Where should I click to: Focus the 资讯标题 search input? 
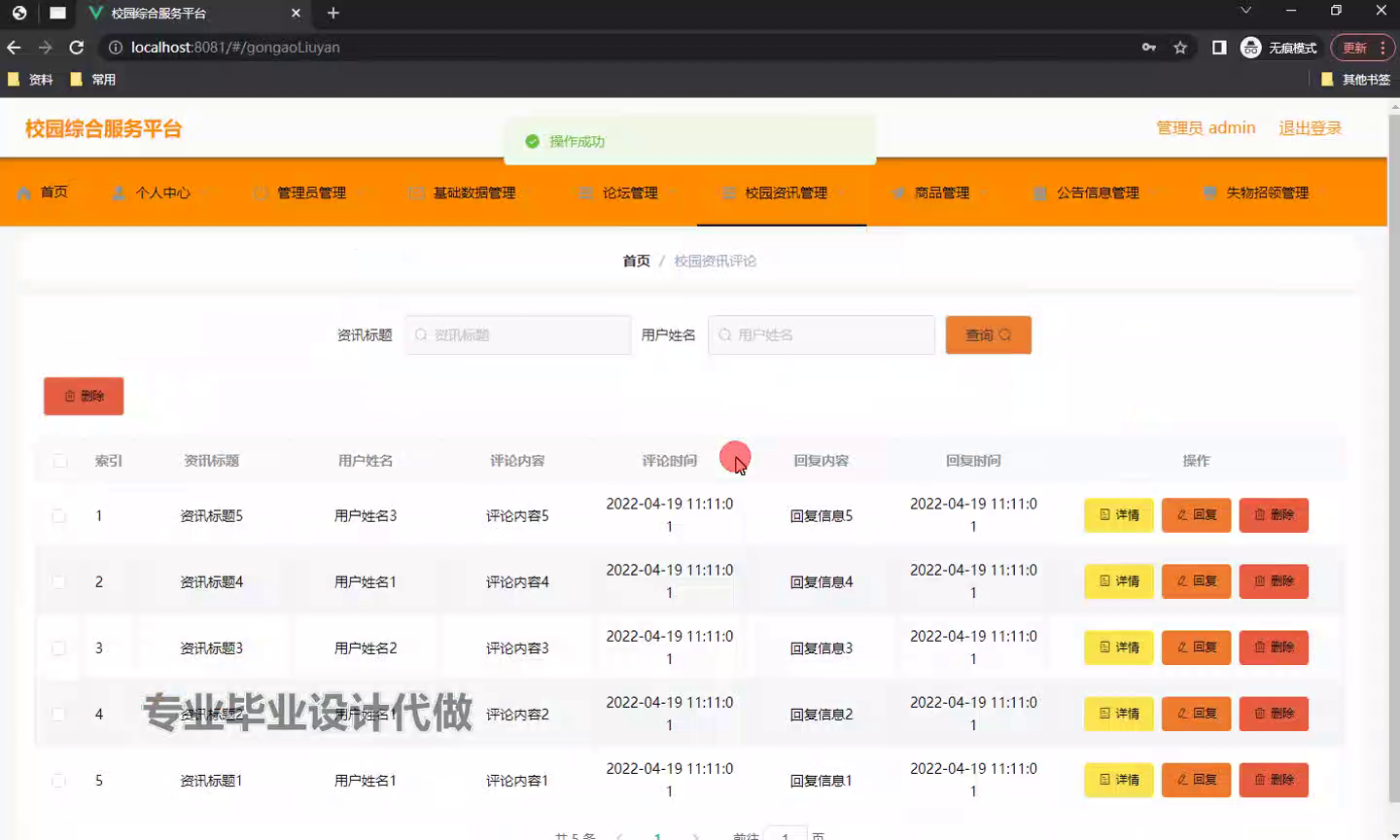(518, 334)
